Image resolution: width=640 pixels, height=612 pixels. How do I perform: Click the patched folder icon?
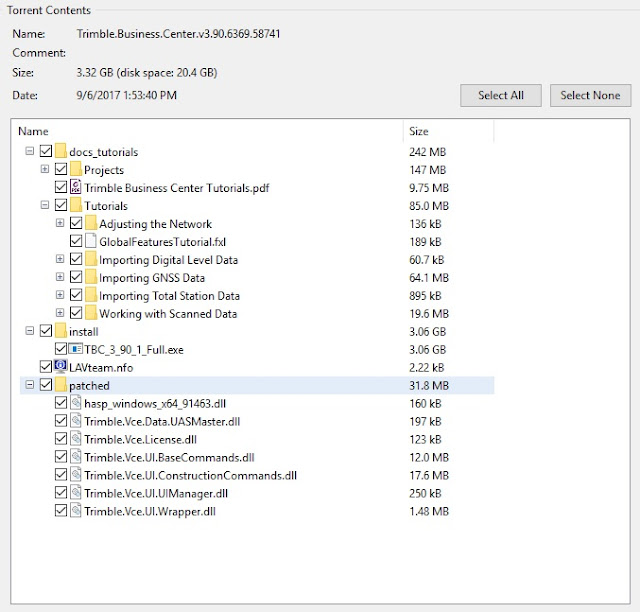[61, 385]
